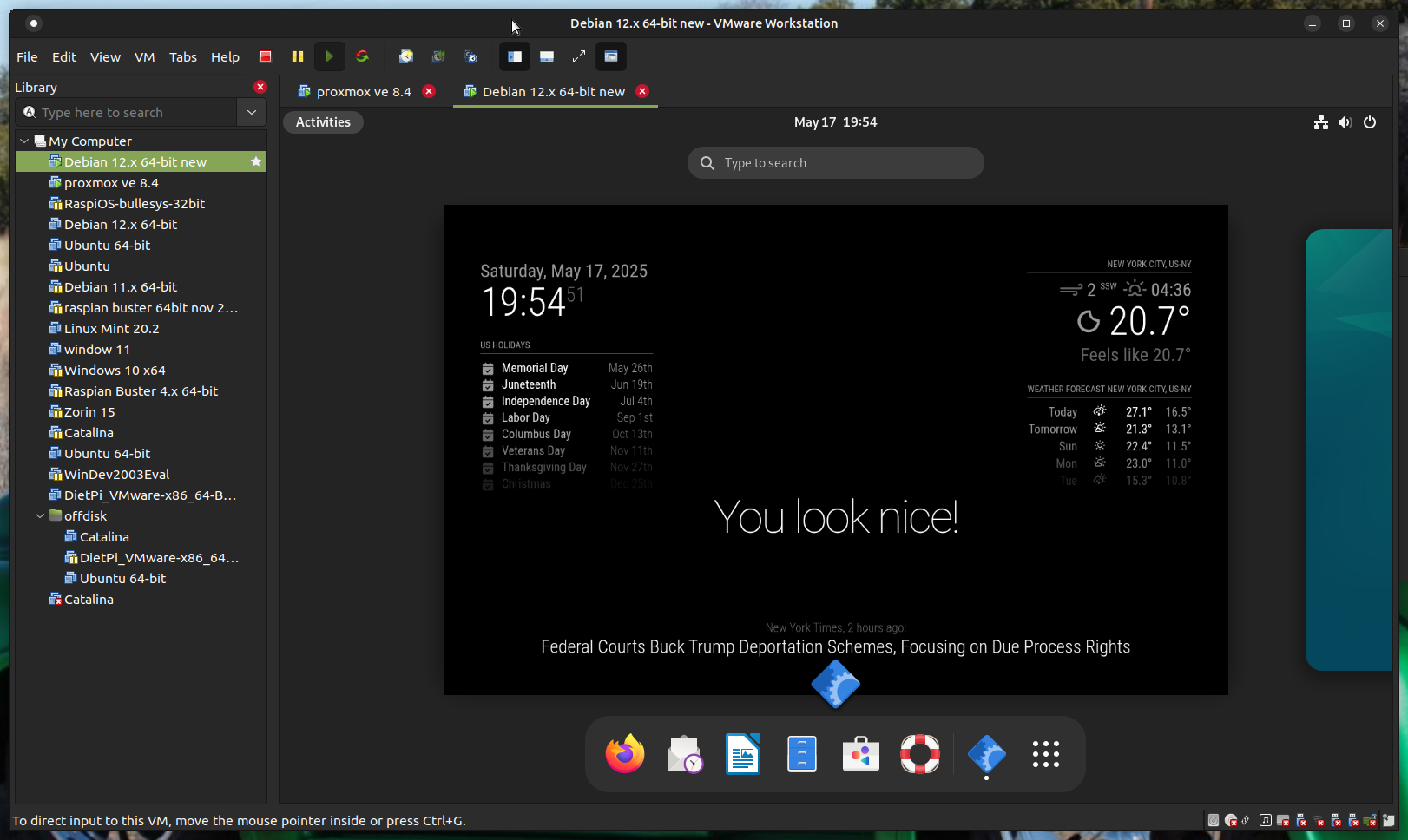Open the VM menu
The image size is (1408, 840).
(144, 57)
